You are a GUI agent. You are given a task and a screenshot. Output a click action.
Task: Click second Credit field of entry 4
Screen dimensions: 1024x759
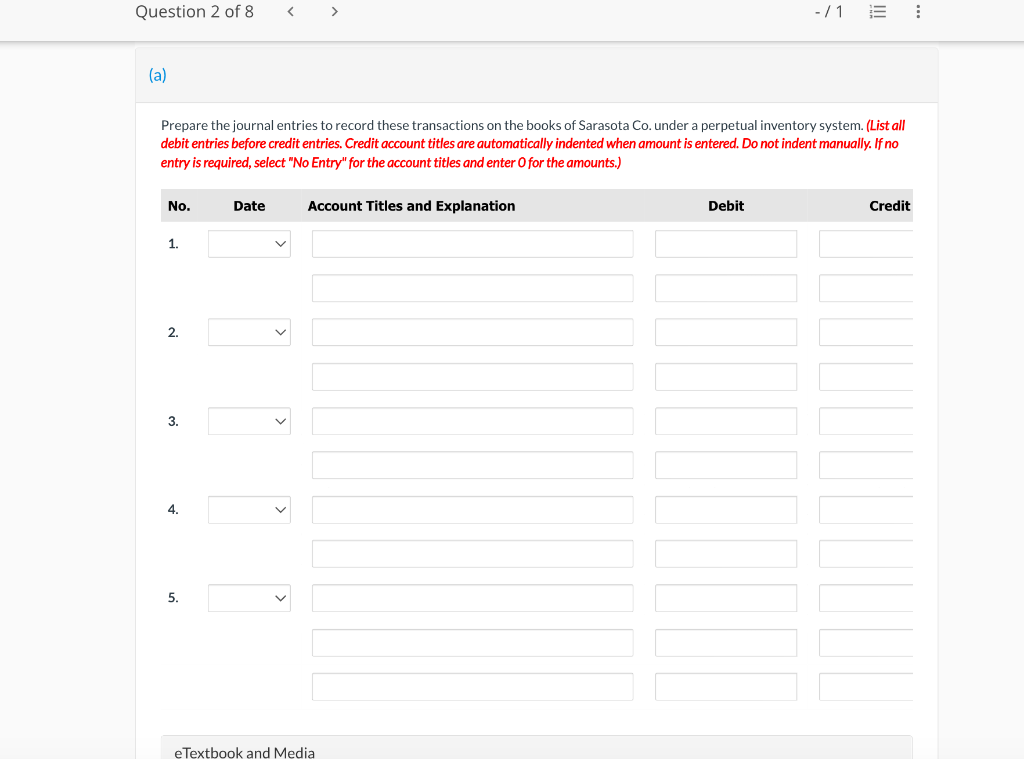click(866, 554)
